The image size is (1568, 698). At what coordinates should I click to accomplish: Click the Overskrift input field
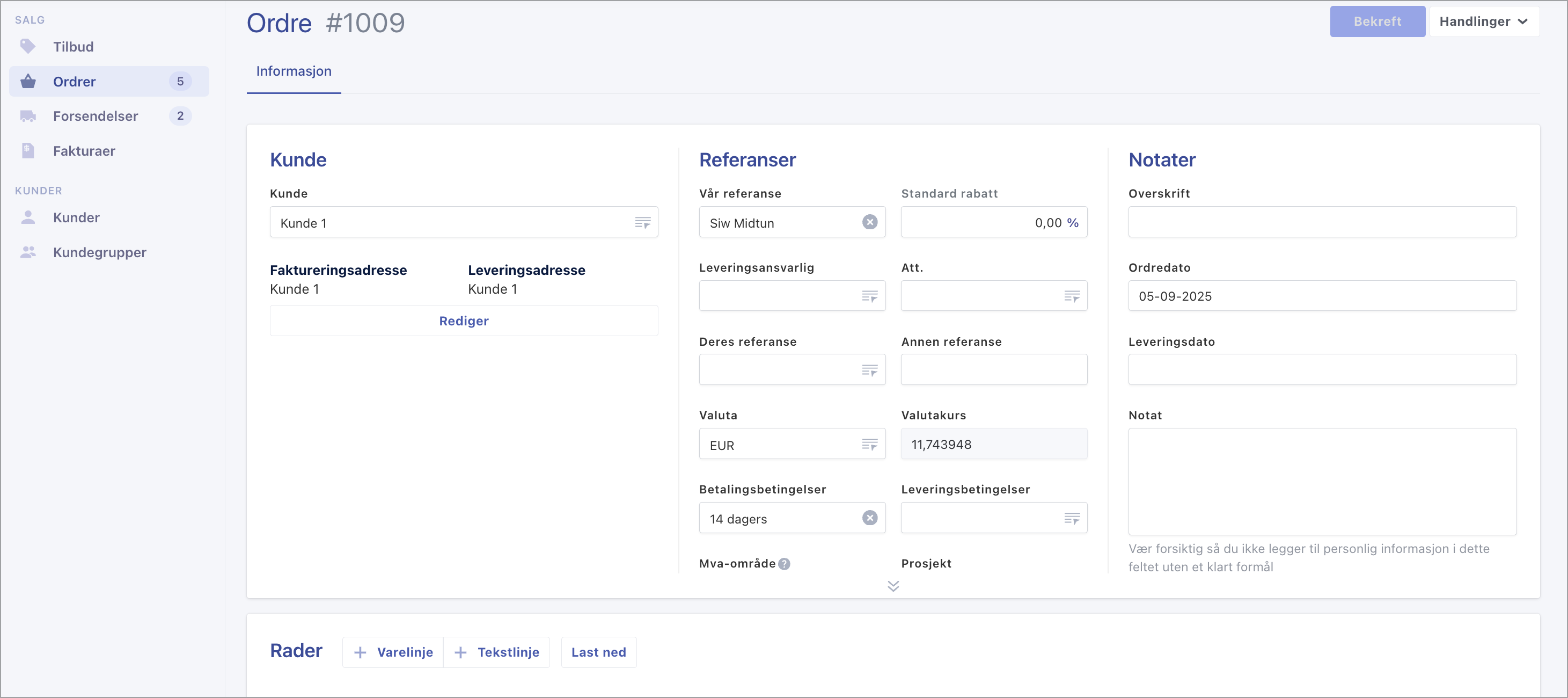point(1322,222)
